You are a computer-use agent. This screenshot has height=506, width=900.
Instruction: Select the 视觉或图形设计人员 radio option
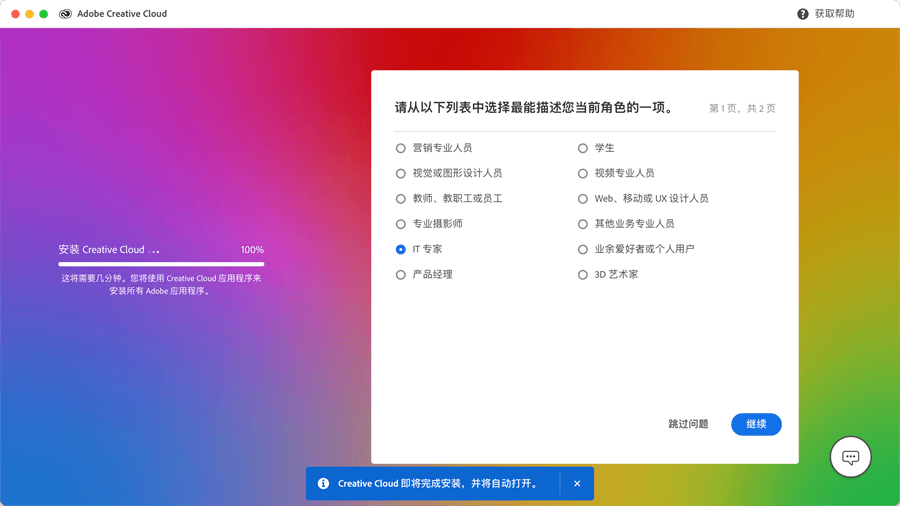click(x=401, y=173)
